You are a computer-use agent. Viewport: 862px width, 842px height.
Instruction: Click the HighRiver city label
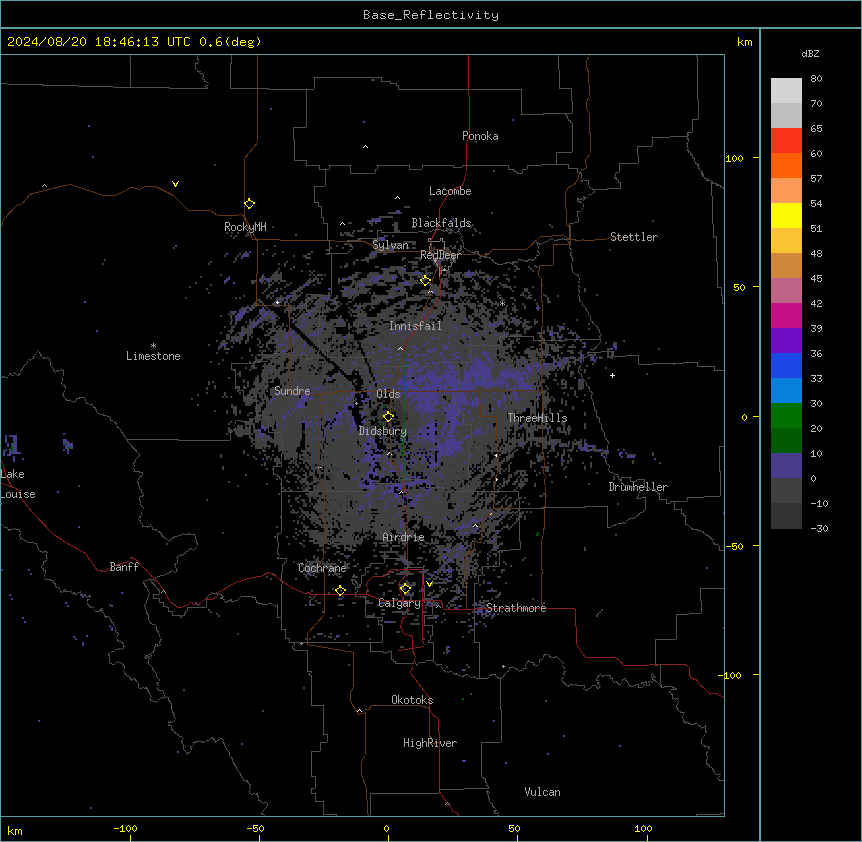(430, 743)
